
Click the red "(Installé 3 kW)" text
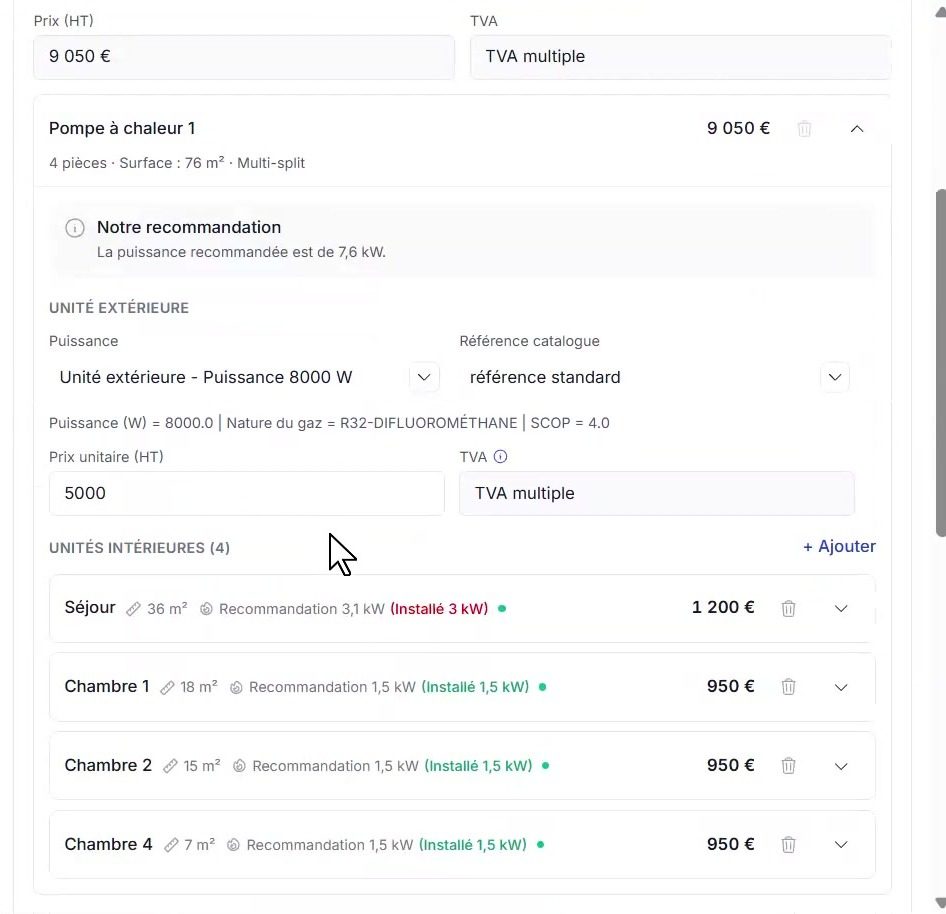[x=439, y=609]
